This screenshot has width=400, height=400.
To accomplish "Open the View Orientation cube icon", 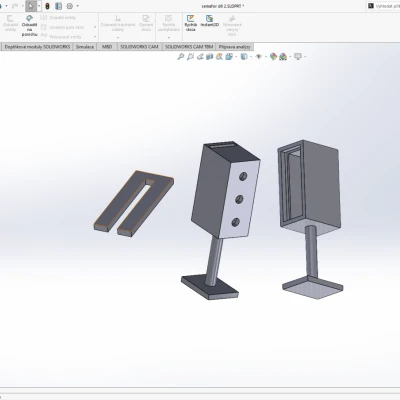I will coord(229,57).
